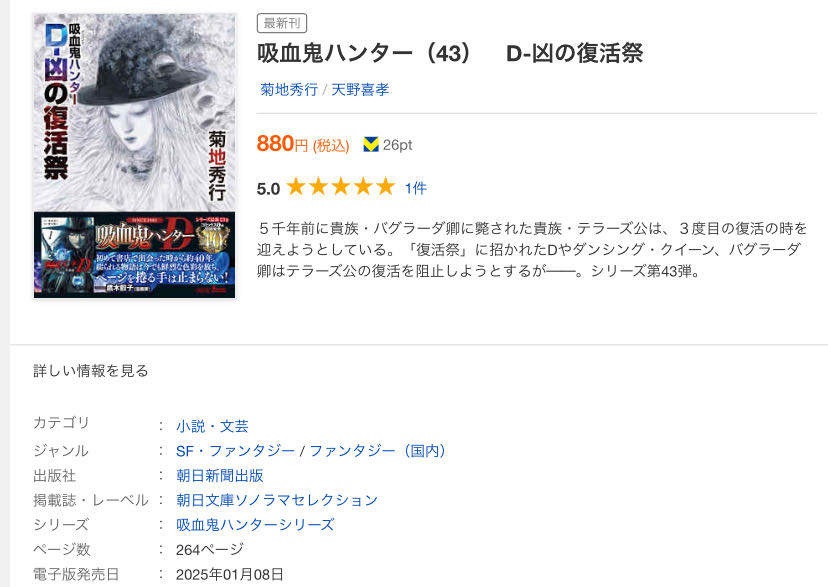Open genre ファンタジー（国内） link
The width and height of the screenshot is (828, 587).
coord(378,451)
